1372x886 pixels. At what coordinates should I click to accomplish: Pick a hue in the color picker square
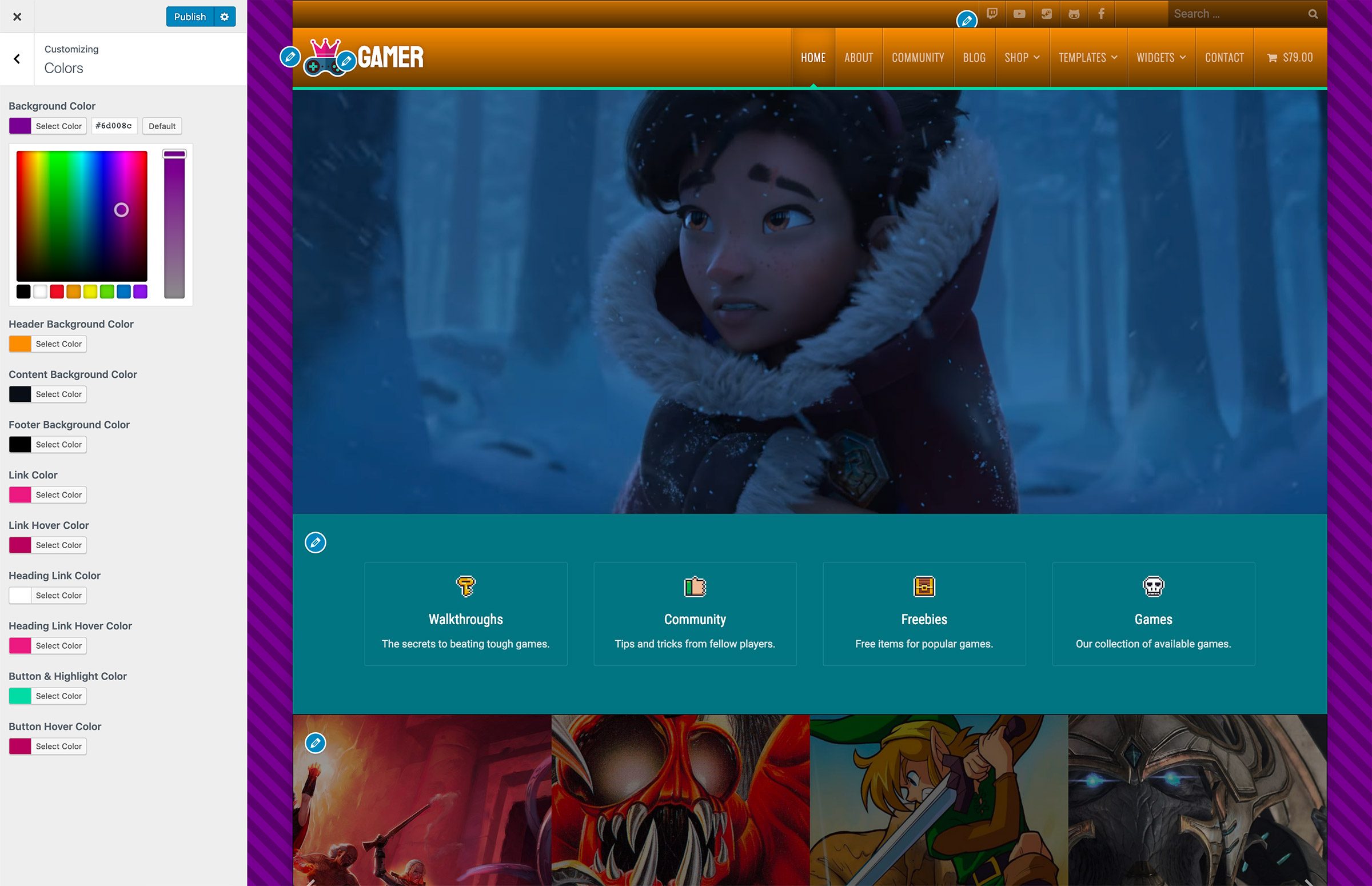tap(82, 215)
